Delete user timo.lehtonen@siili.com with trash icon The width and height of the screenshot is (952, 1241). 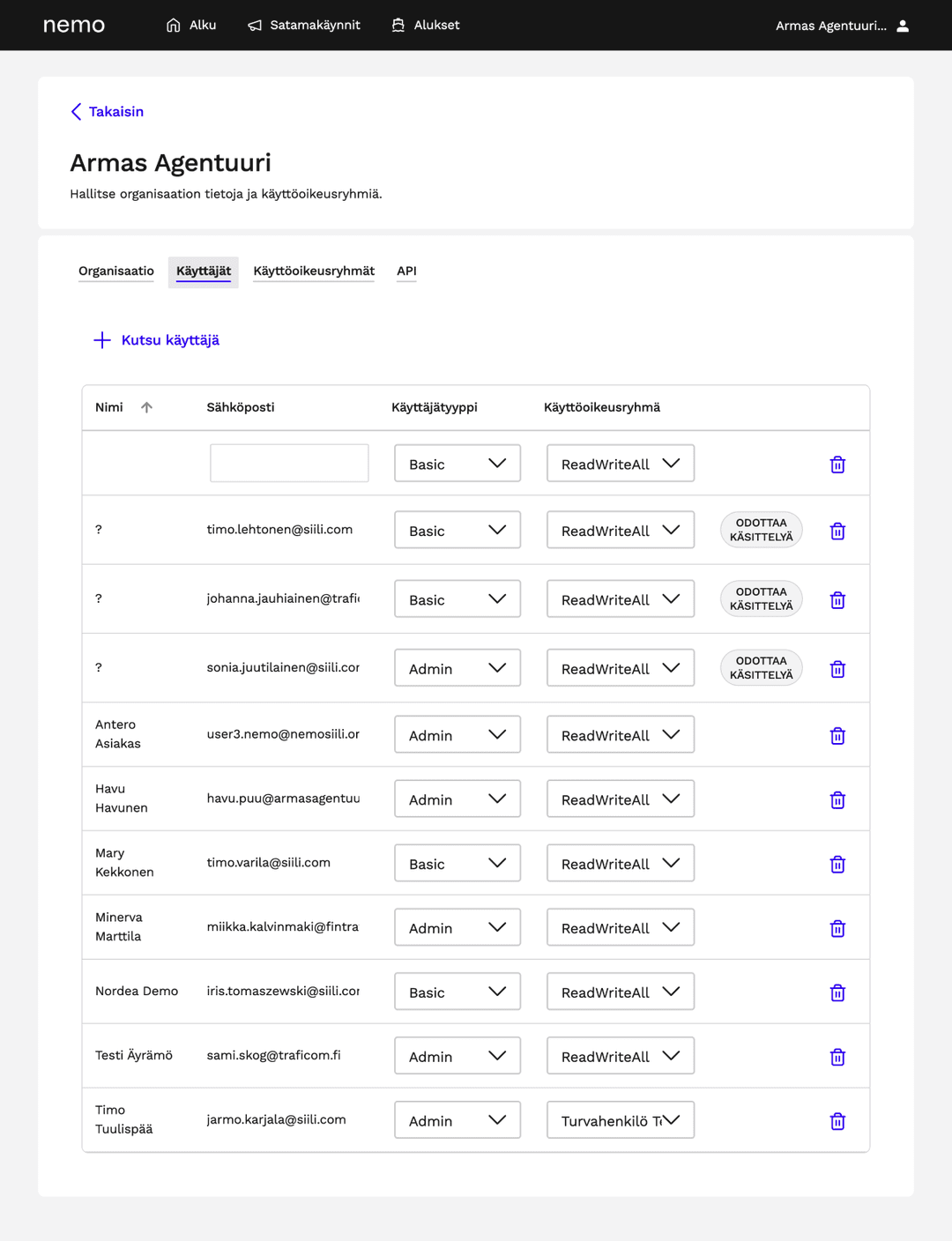(x=837, y=531)
